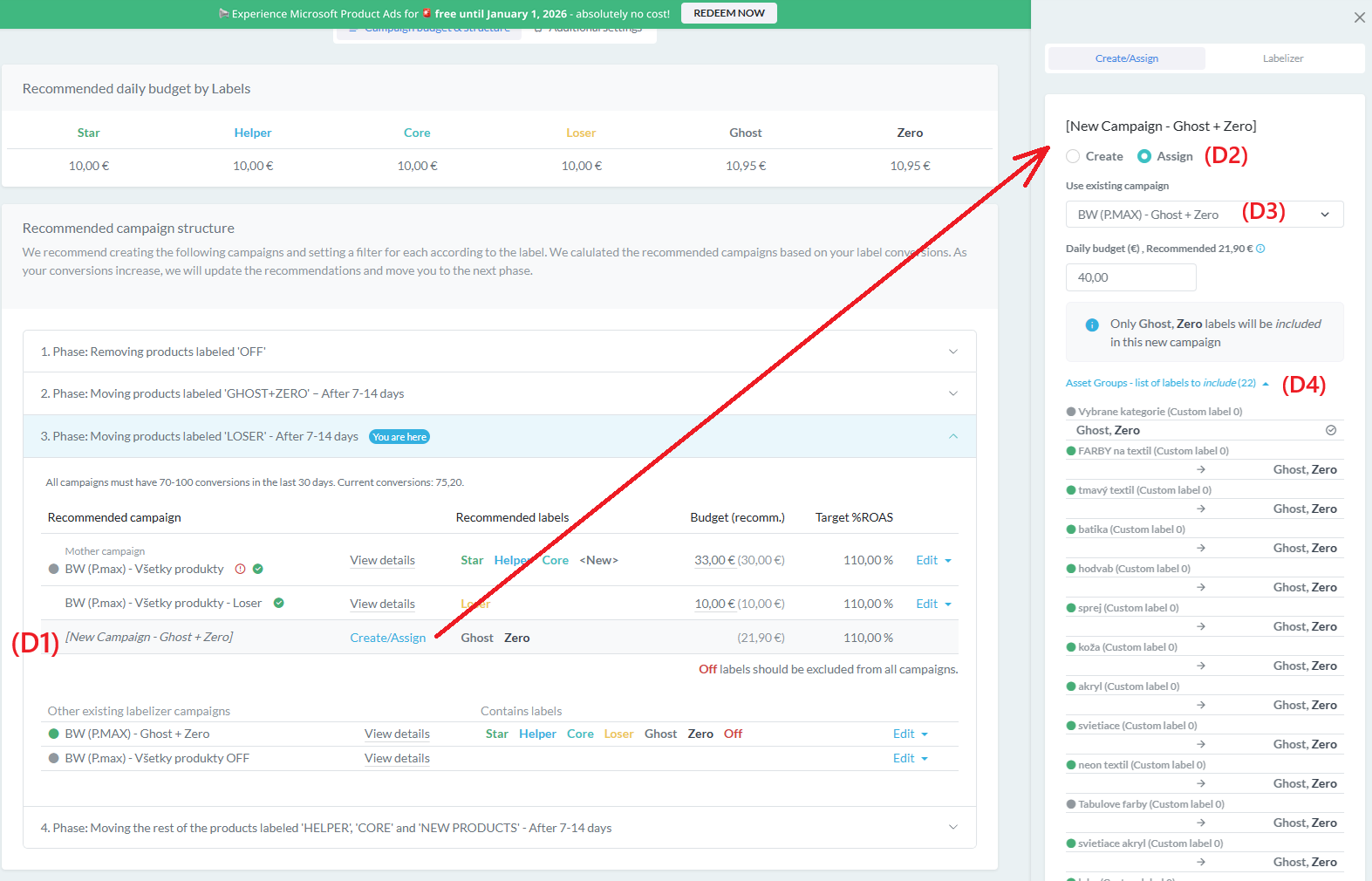The image size is (1372, 881).
Task: Select the Create radio button
Action: 1074,156
